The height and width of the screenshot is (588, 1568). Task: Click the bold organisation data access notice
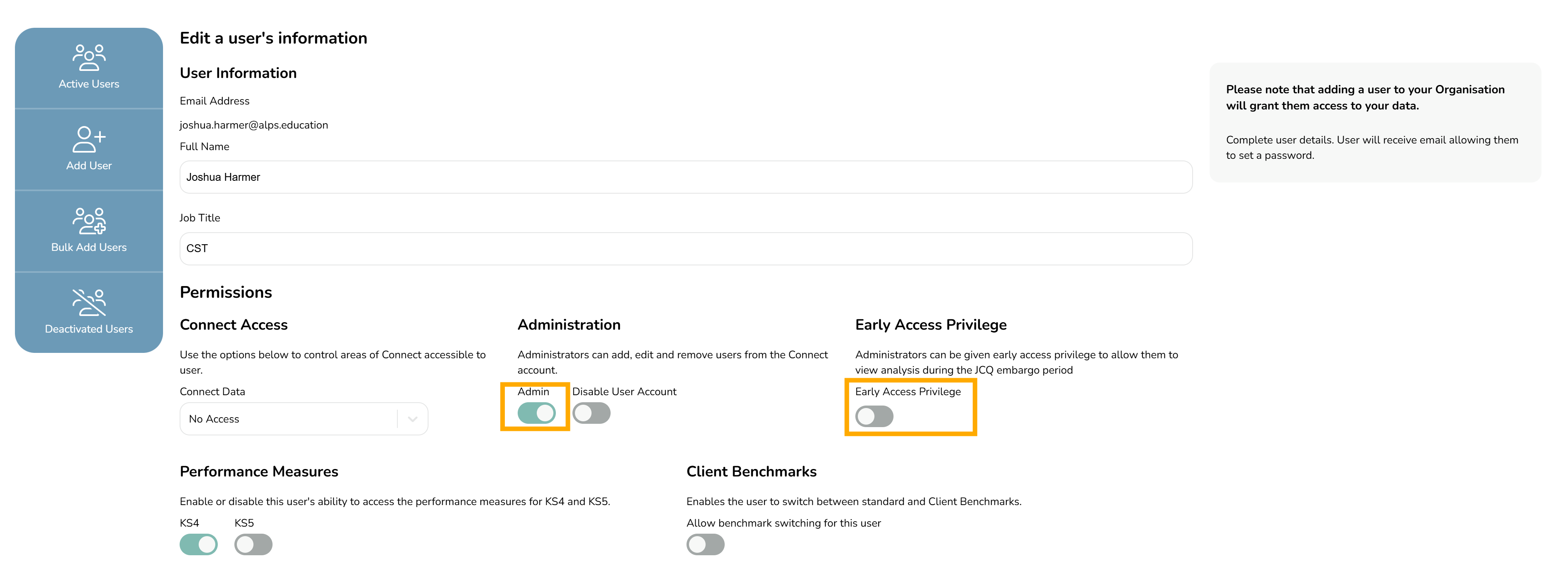(1365, 97)
